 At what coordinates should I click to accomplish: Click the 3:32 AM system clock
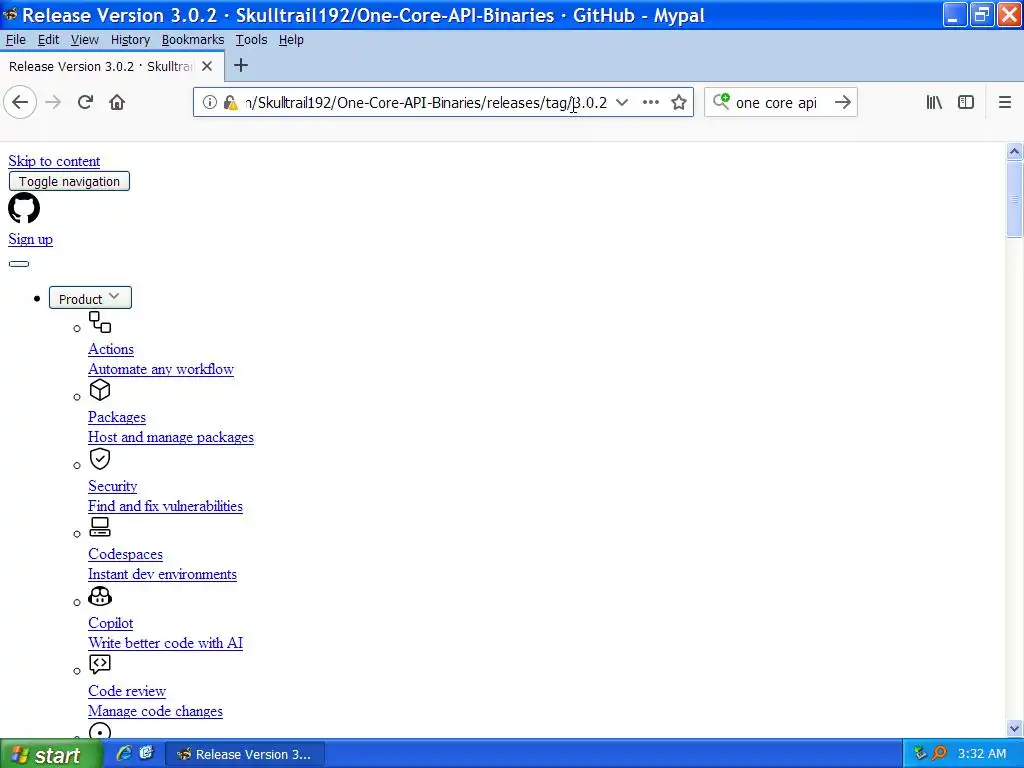pyautogui.click(x=982, y=754)
